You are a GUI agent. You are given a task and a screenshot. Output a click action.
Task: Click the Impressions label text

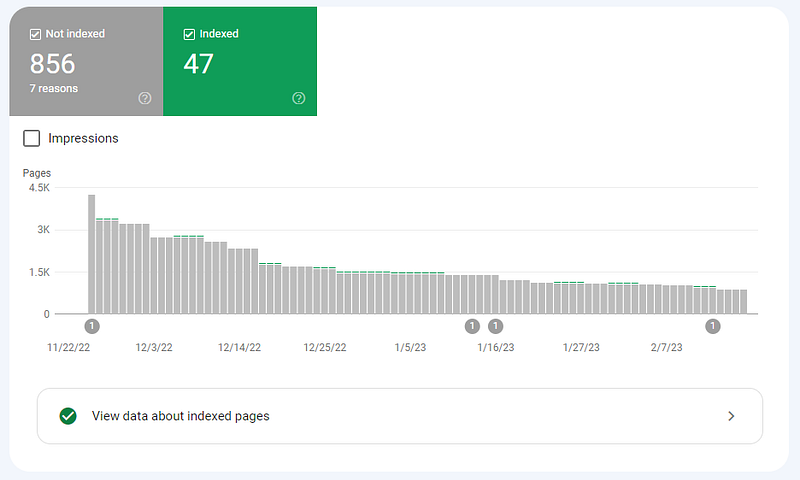point(83,138)
